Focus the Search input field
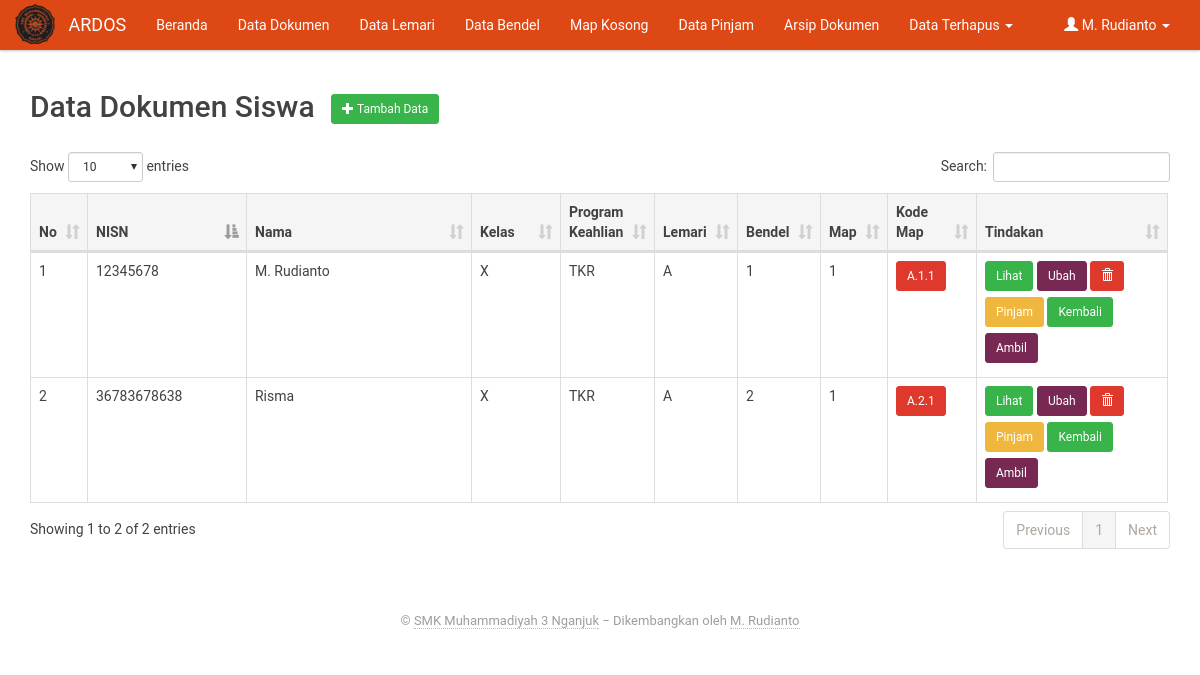 coord(1081,167)
